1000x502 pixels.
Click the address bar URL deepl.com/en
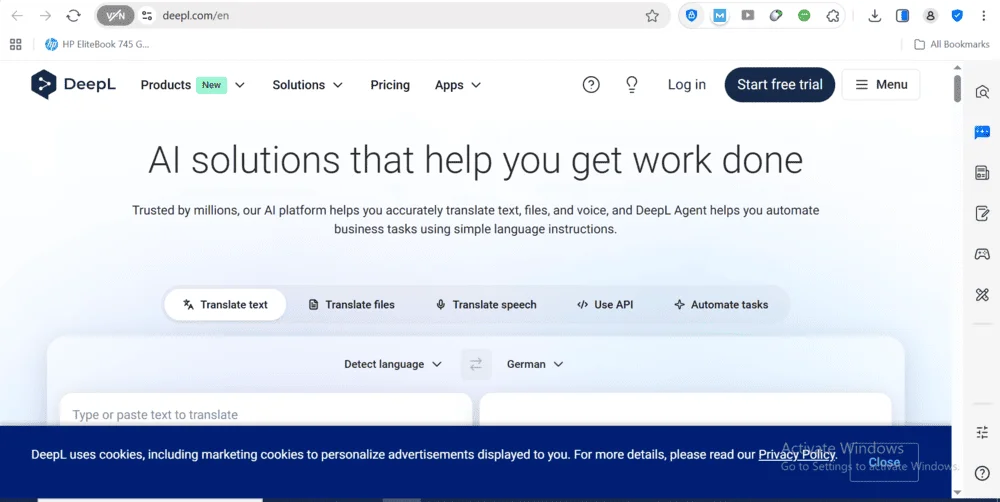pyautogui.click(x=196, y=16)
